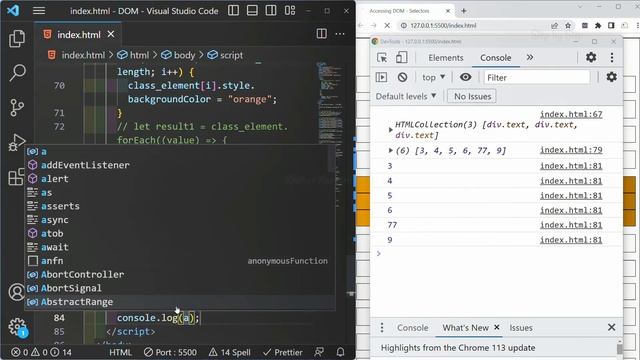
Task: Change the HTML language mode
Action: [120, 352]
